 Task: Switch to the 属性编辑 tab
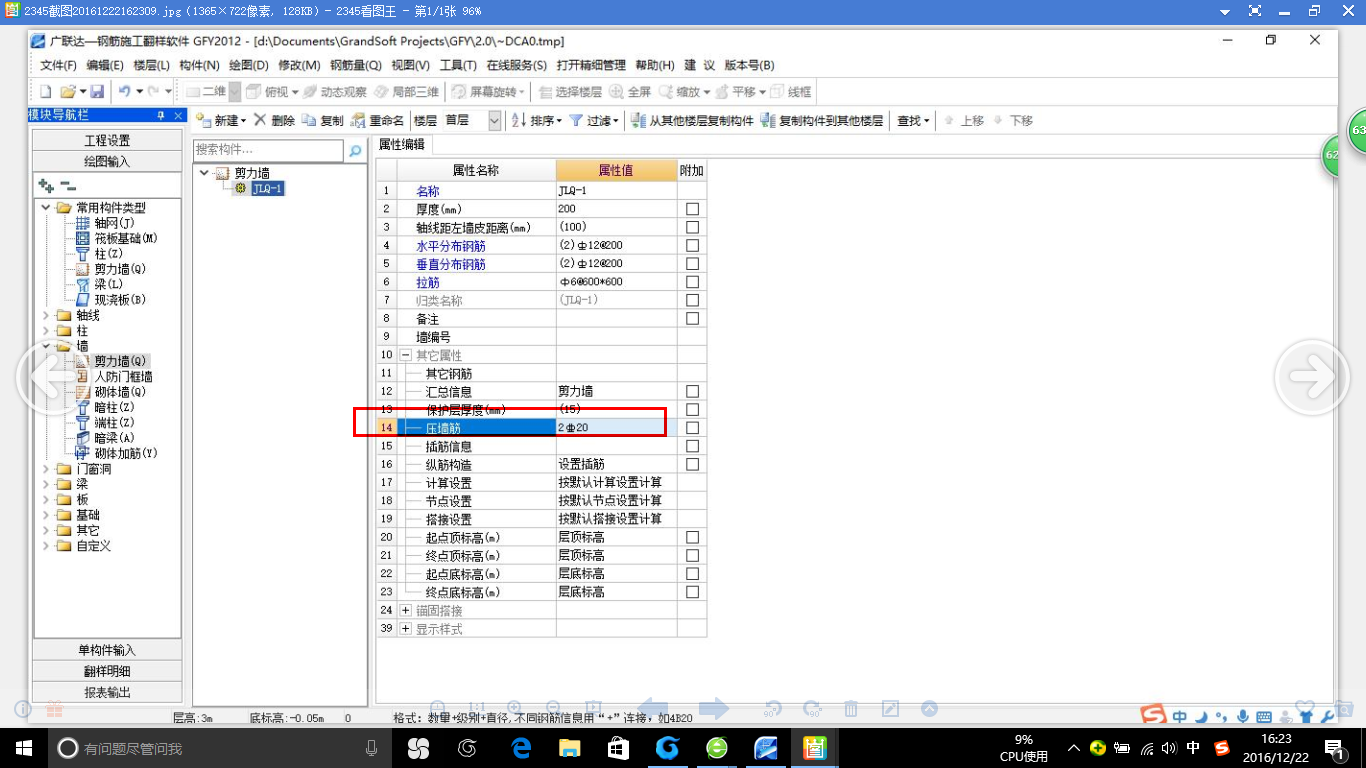[x=401, y=145]
